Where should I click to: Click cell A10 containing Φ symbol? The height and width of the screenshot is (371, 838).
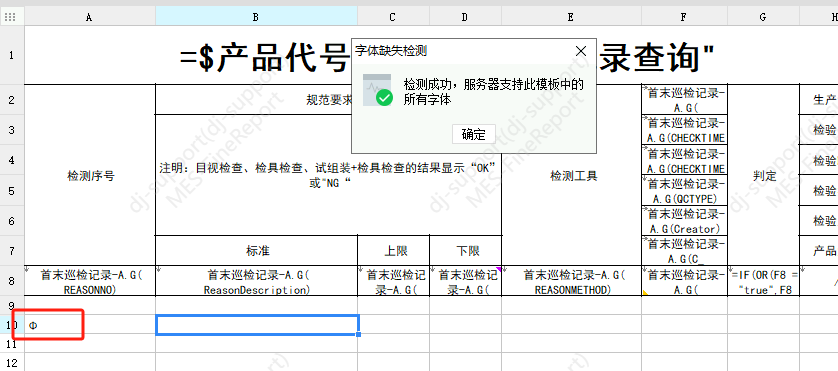(x=89, y=324)
